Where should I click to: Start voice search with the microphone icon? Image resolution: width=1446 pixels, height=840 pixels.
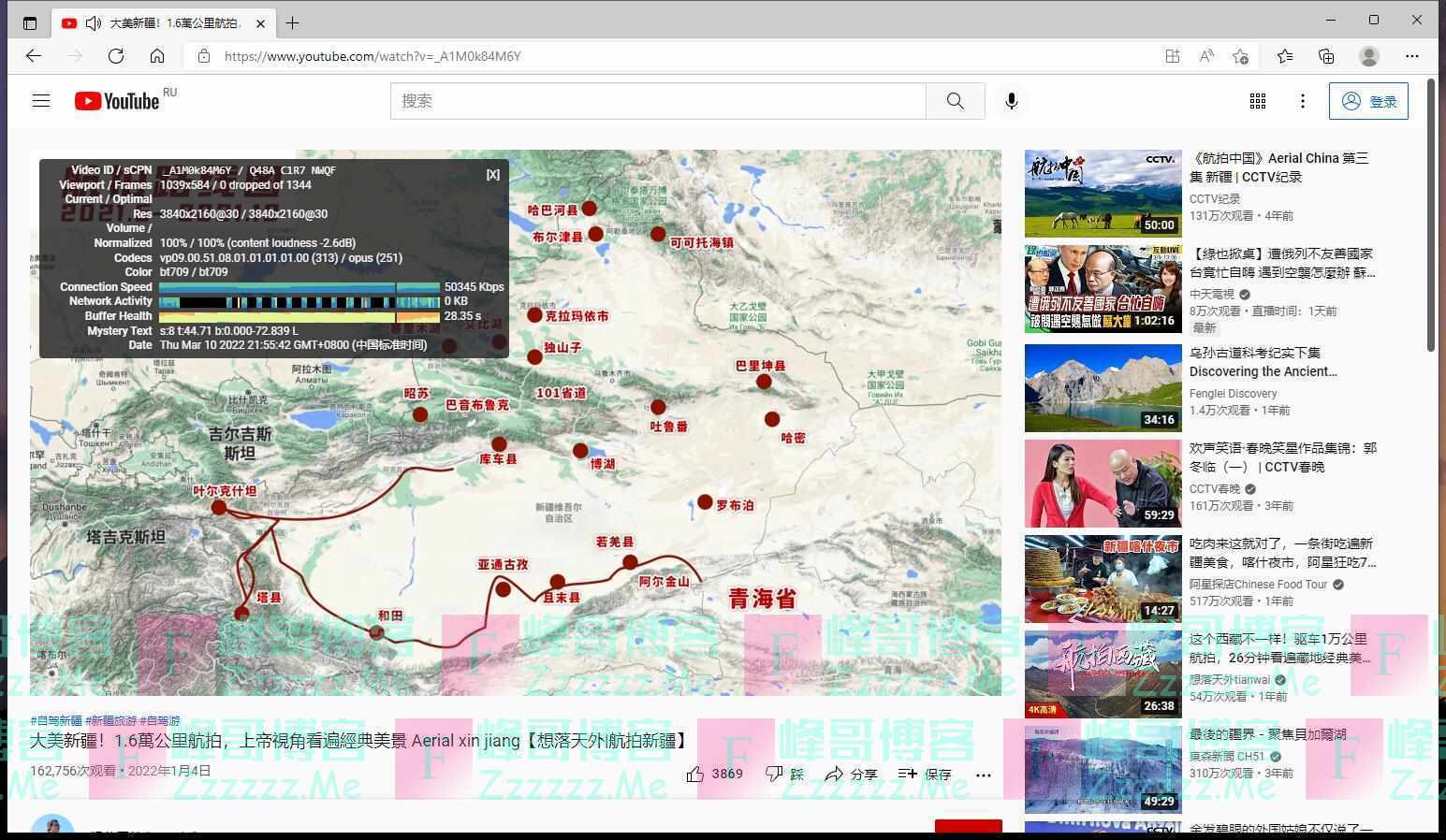(x=1011, y=101)
